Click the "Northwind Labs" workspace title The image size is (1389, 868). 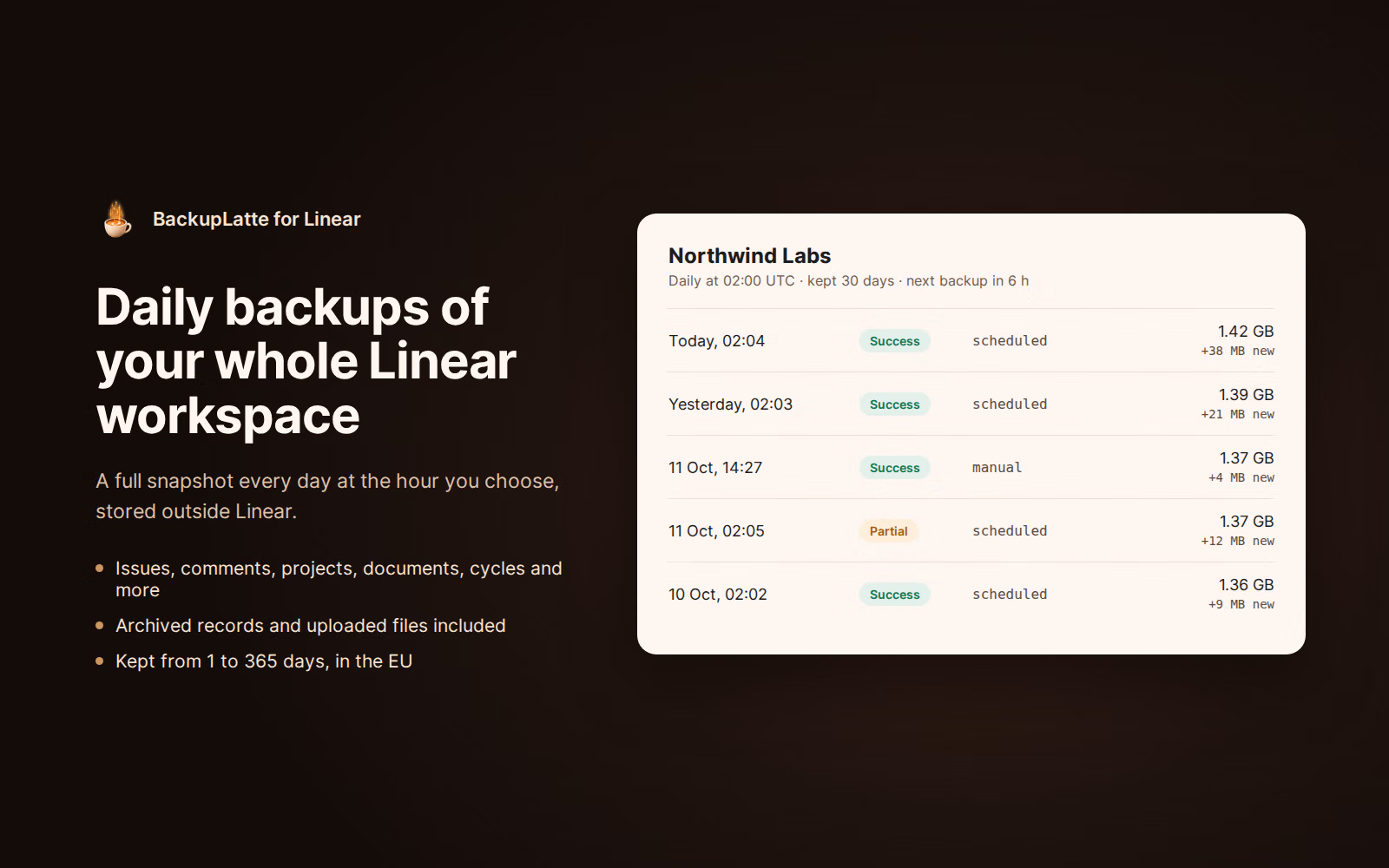[749, 256]
